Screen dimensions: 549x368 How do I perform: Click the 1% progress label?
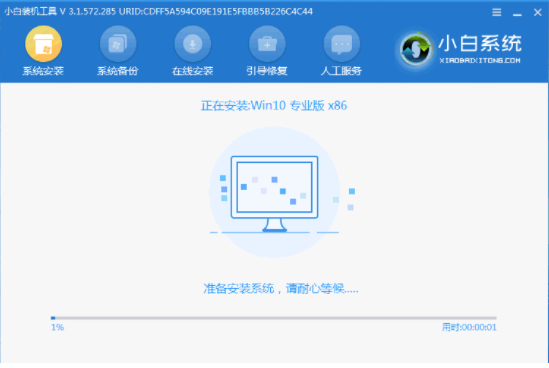pos(57,327)
